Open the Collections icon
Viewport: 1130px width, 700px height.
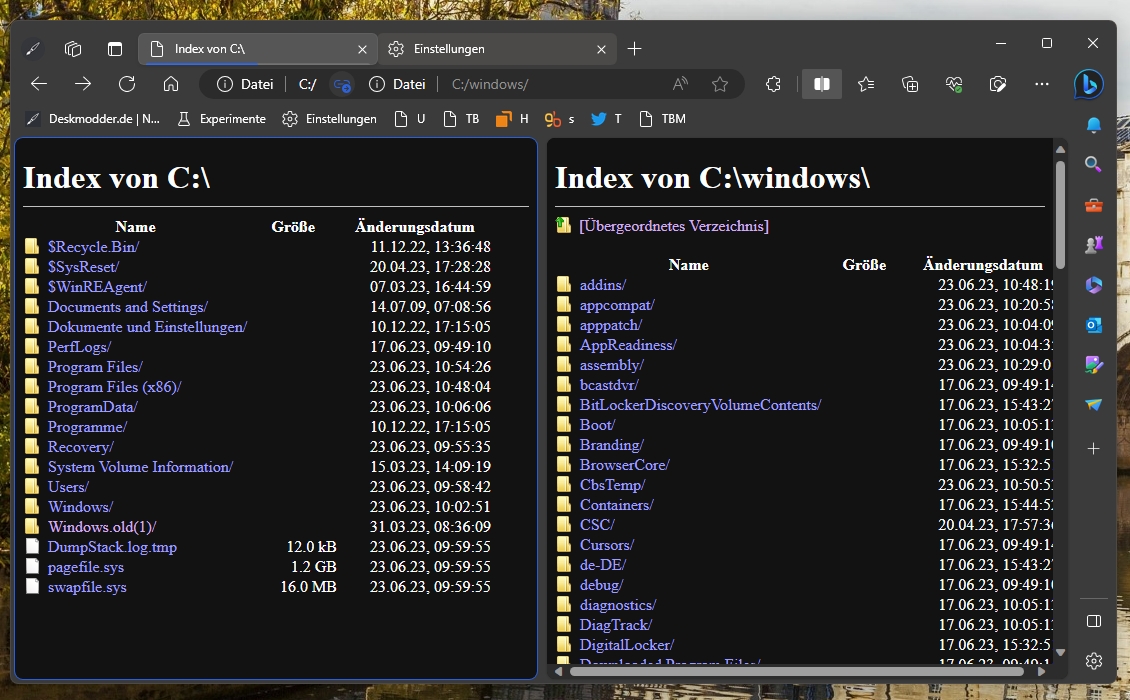pos(910,84)
